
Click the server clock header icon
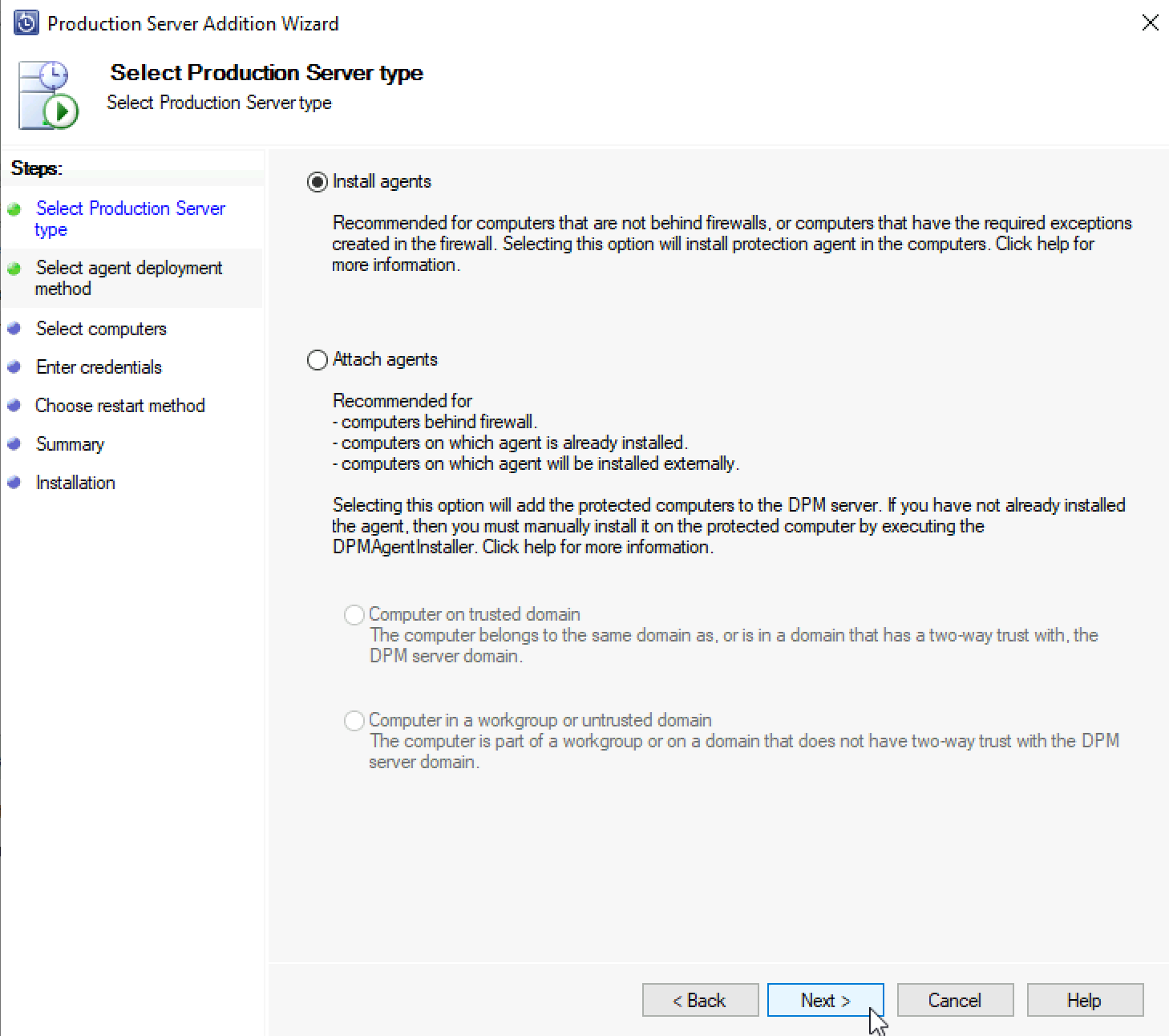coord(49,95)
